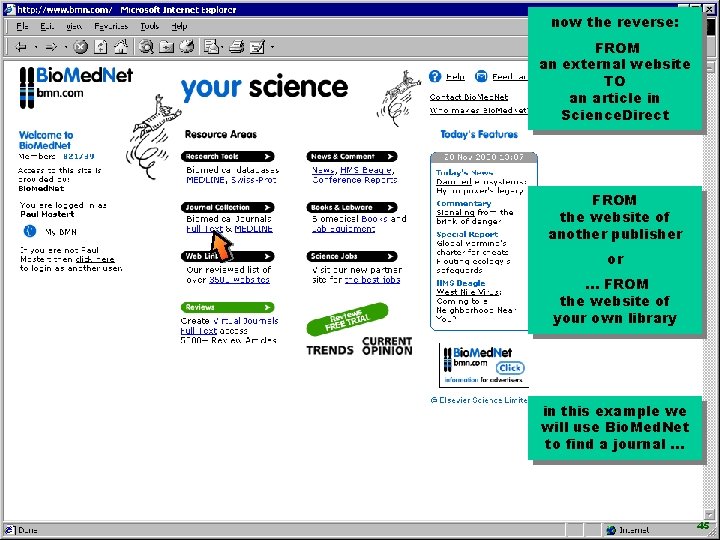The image size is (720, 540).
Task: Click the CURRENT OPINION logo
Action: pyautogui.click(x=387, y=346)
